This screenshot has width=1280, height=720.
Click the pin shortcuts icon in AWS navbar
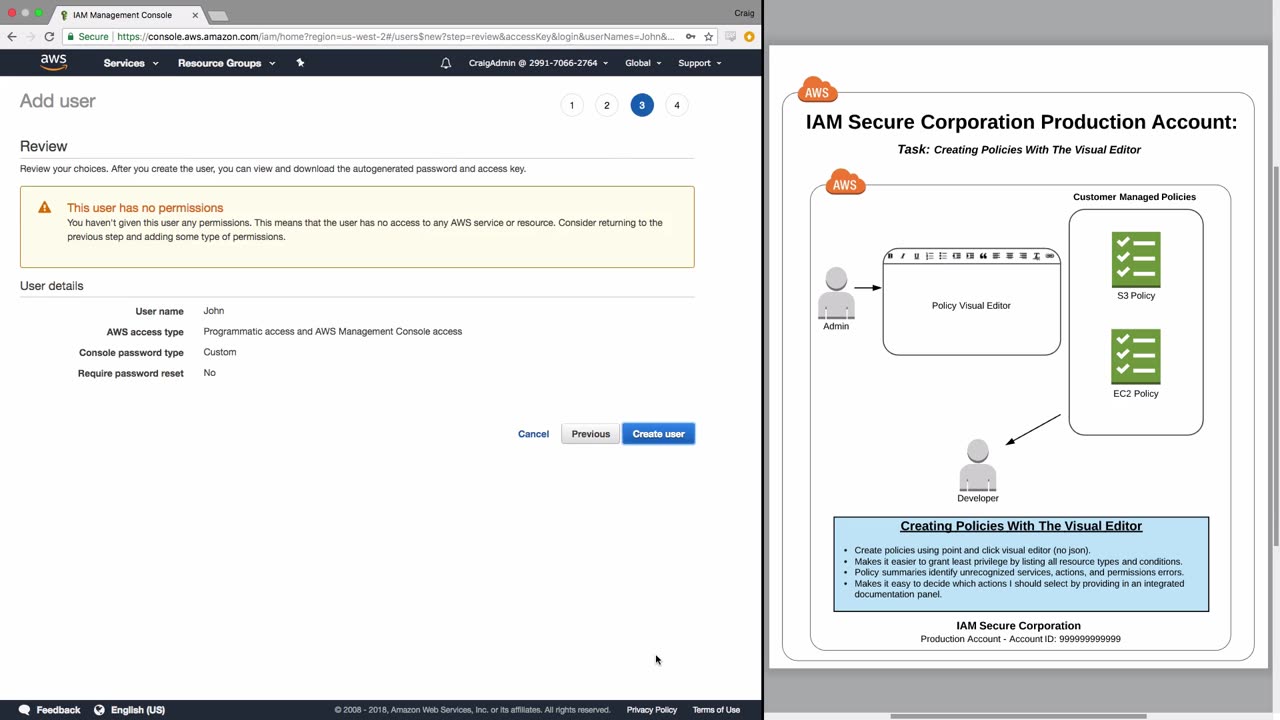(300, 63)
